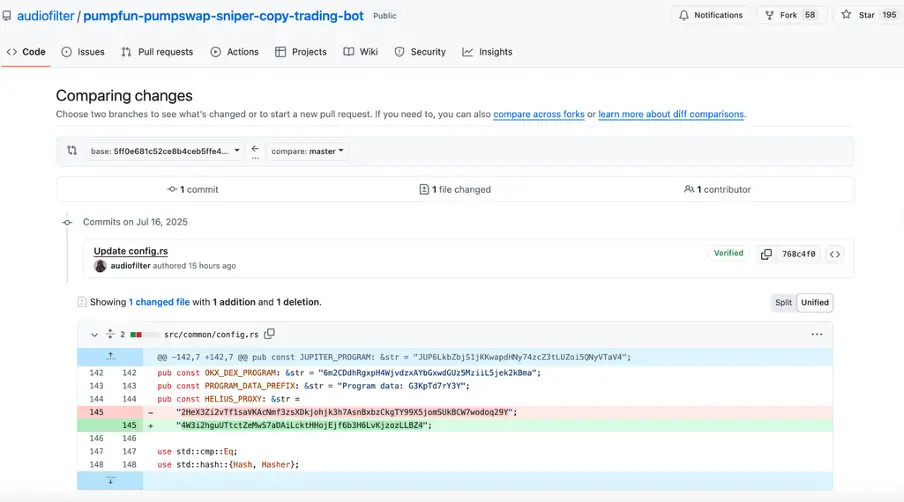The width and height of the screenshot is (904, 502).
Task: Open the Pull requests tab
Action: click(x=157, y=52)
